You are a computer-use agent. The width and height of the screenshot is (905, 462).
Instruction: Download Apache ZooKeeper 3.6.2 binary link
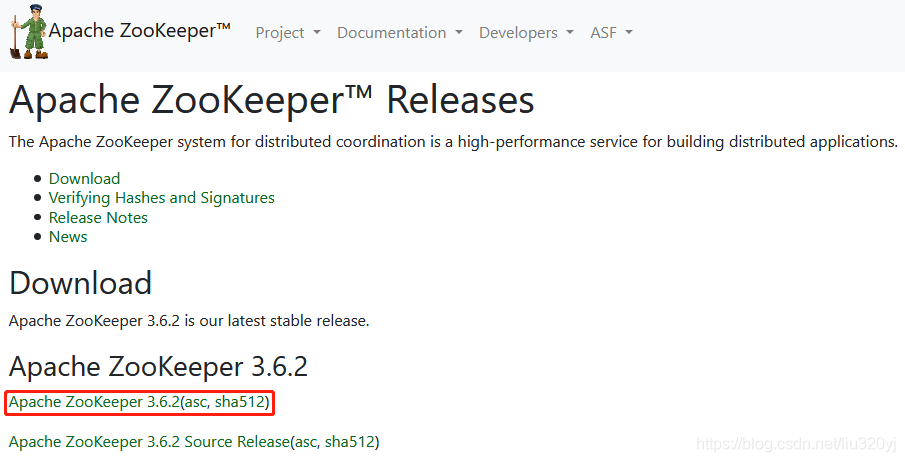click(94, 402)
